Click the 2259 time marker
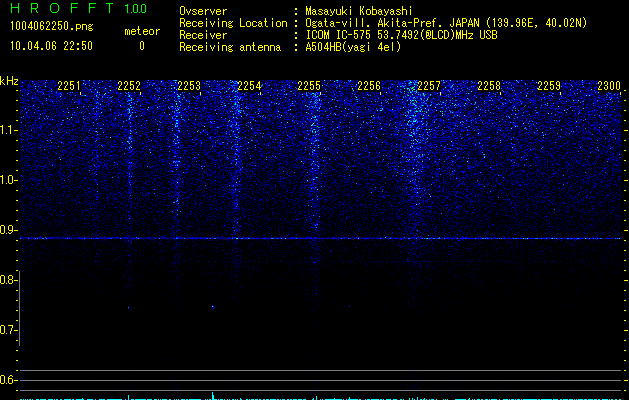Viewport: 629px width, 400px height. pos(549,85)
